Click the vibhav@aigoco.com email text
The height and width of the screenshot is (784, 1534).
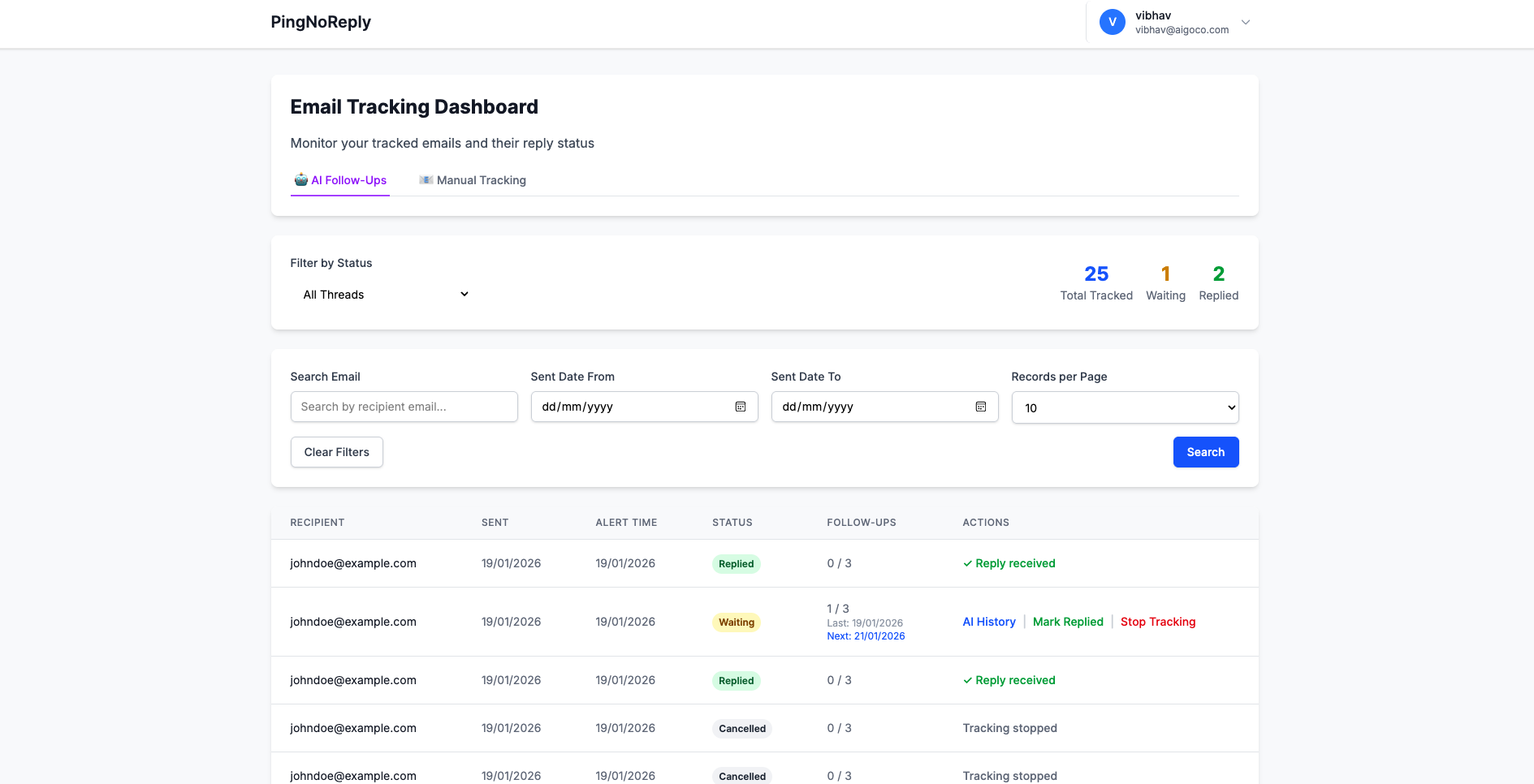pyautogui.click(x=1182, y=30)
